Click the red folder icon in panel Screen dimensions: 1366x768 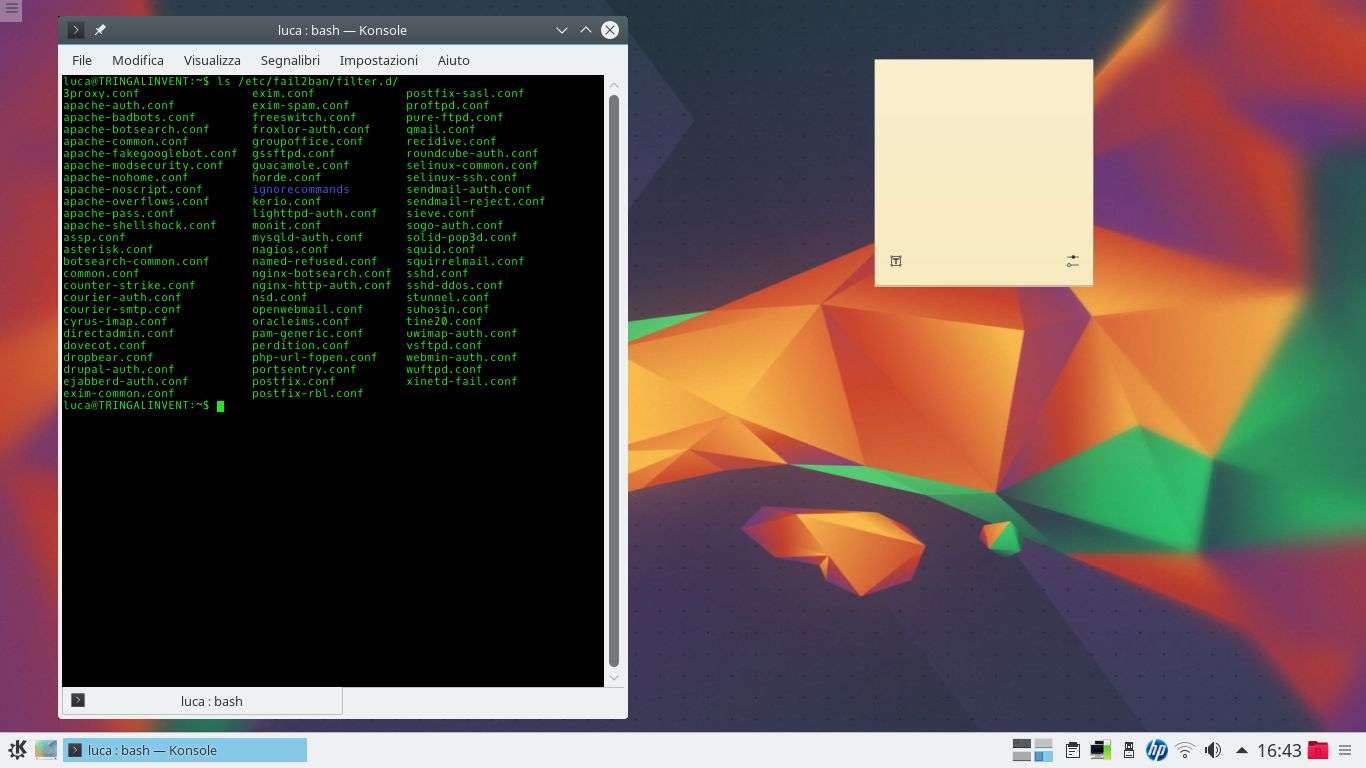[x=1318, y=750]
